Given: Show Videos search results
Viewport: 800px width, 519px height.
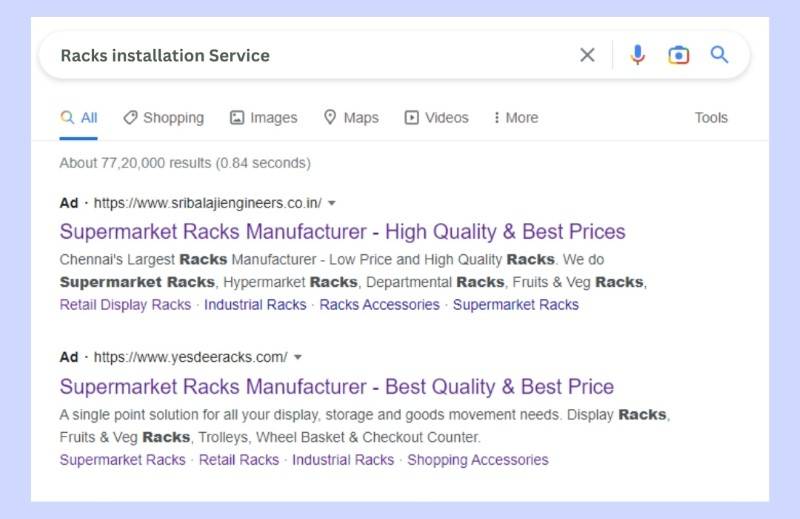Looking at the screenshot, I should click(x=437, y=118).
